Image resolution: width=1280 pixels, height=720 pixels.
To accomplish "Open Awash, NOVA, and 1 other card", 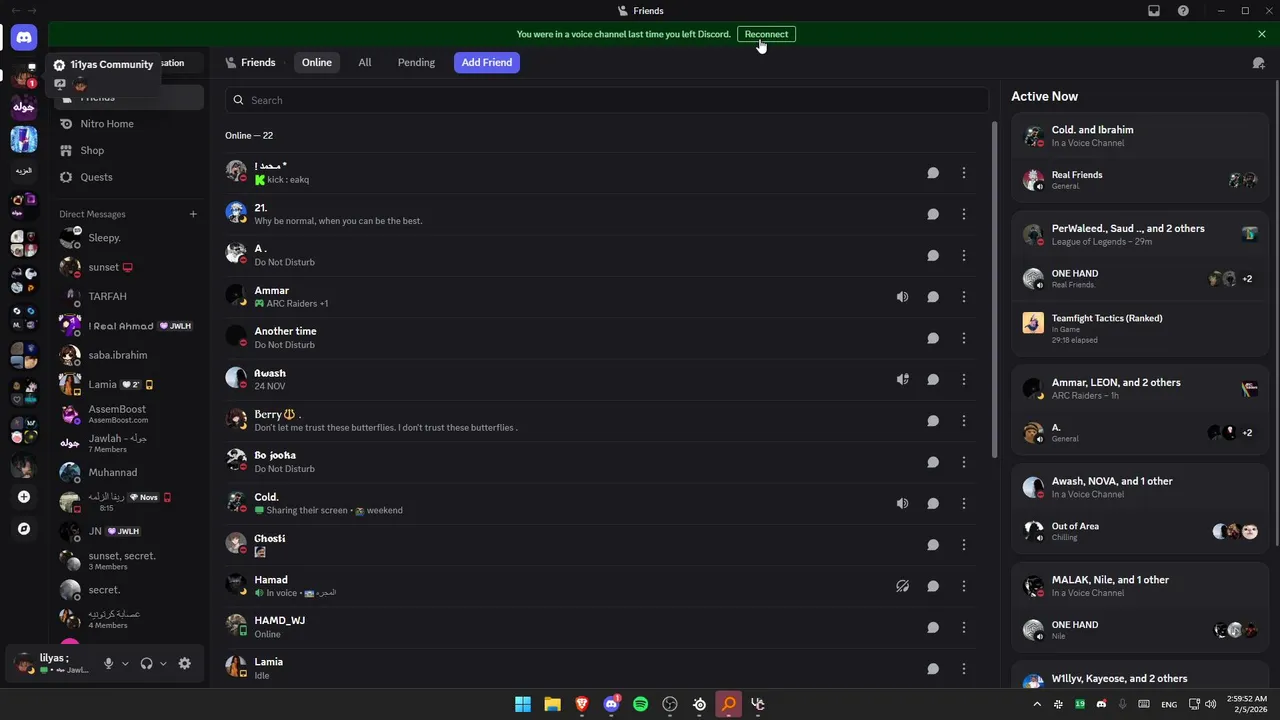I will (x=1140, y=487).
